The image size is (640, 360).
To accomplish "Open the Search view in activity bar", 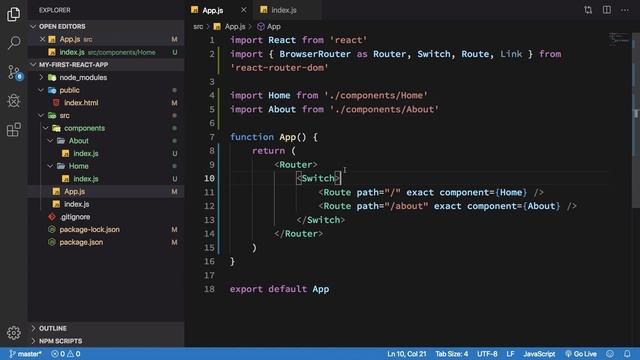I will [x=13, y=42].
